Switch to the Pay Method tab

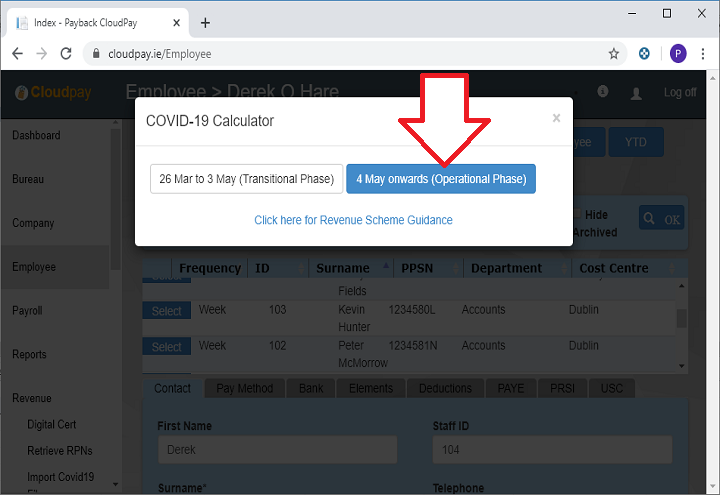click(245, 388)
